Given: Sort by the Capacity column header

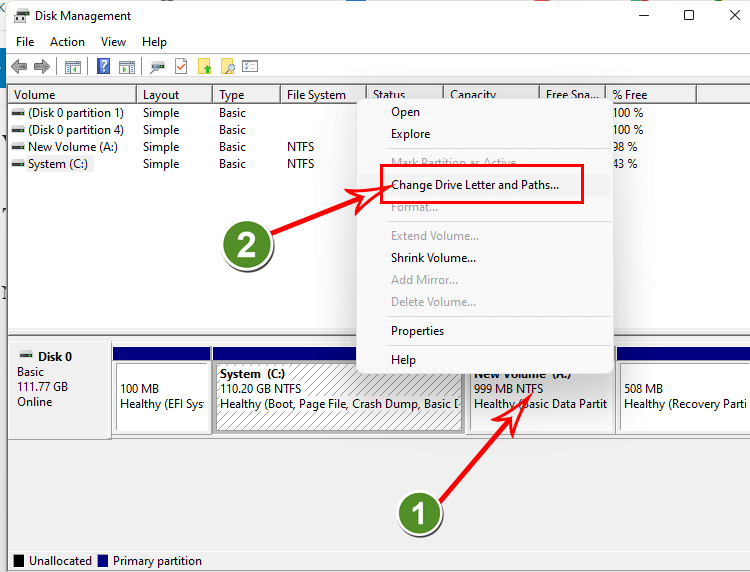Looking at the screenshot, I should pyautogui.click(x=491, y=92).
